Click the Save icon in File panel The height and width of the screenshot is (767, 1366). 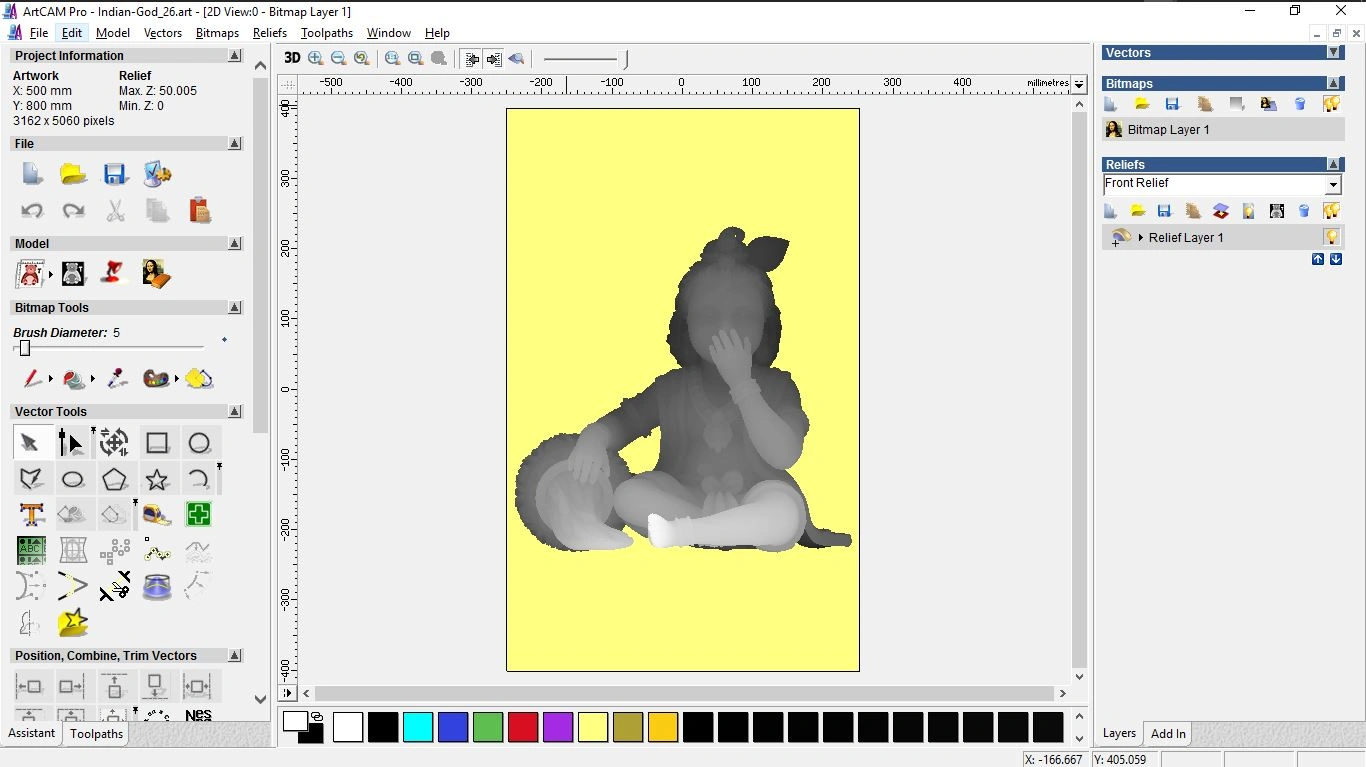click(115, 174)
